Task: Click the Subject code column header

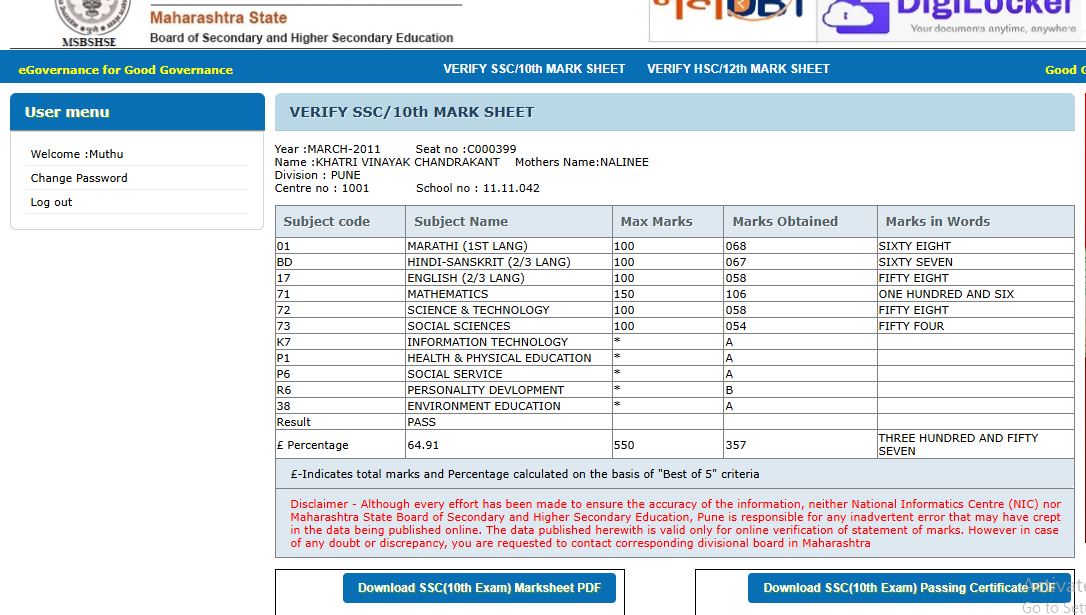Action: coord(327,222)
